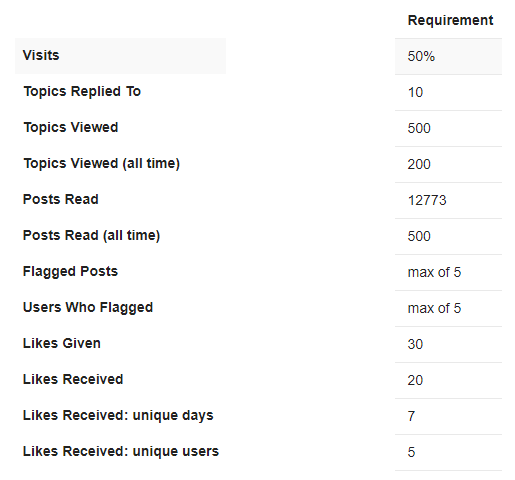515x480 pixels.
Task: Click Likes Received: unique days label
Action: pyautogui.click(x=118, y=415)
